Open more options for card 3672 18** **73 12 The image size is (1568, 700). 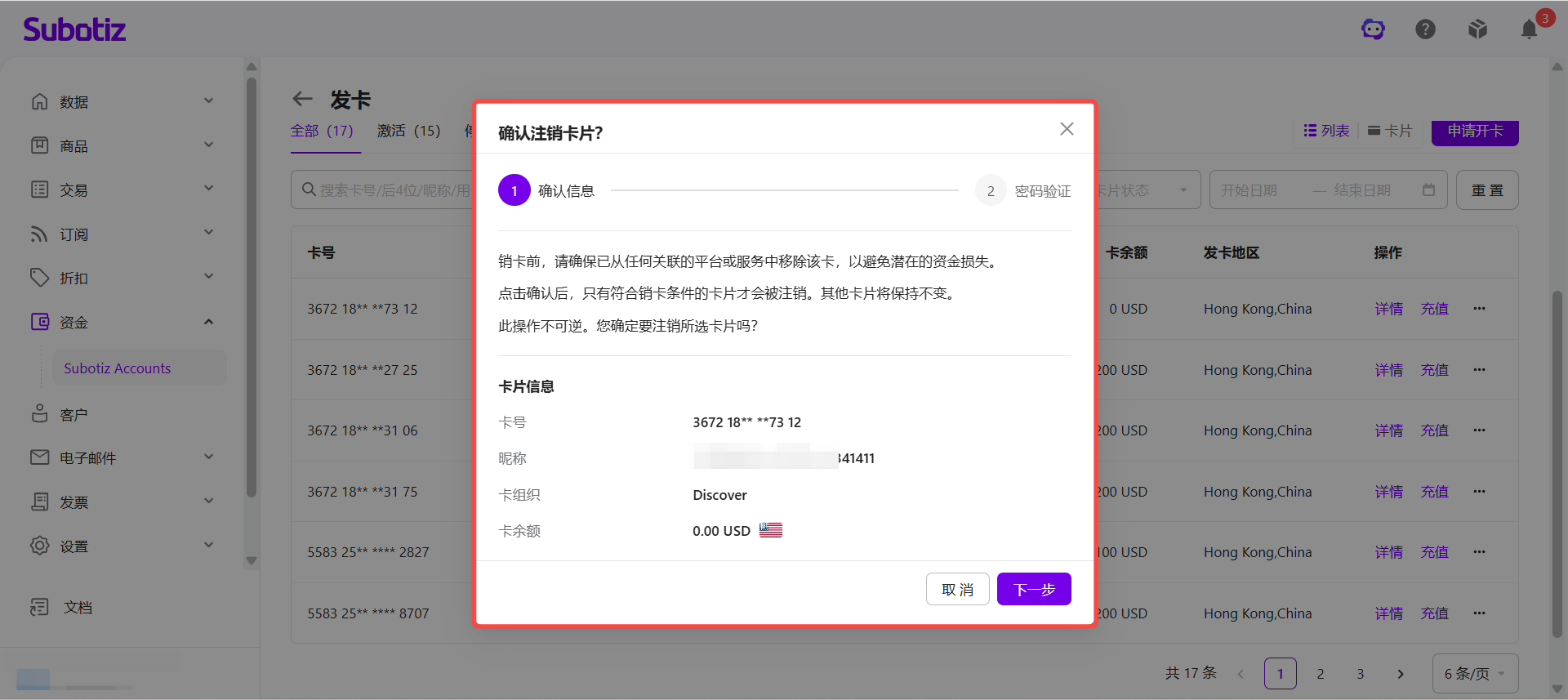(1479, 309)
